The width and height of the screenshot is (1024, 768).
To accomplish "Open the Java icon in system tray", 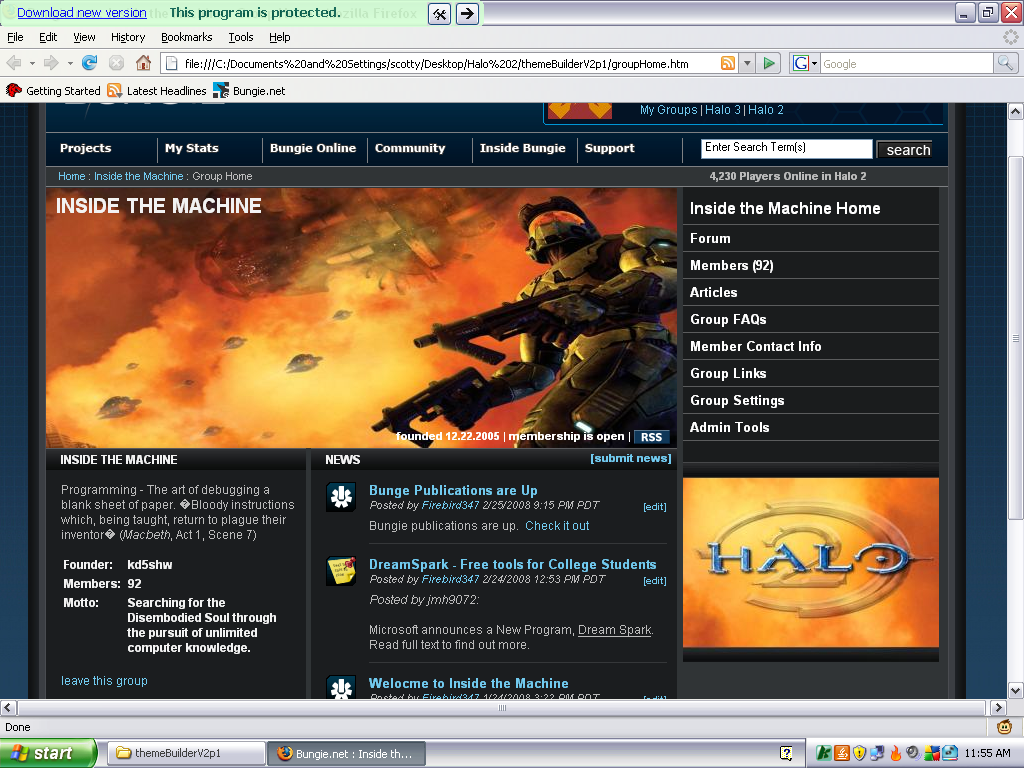I will 842,753.
